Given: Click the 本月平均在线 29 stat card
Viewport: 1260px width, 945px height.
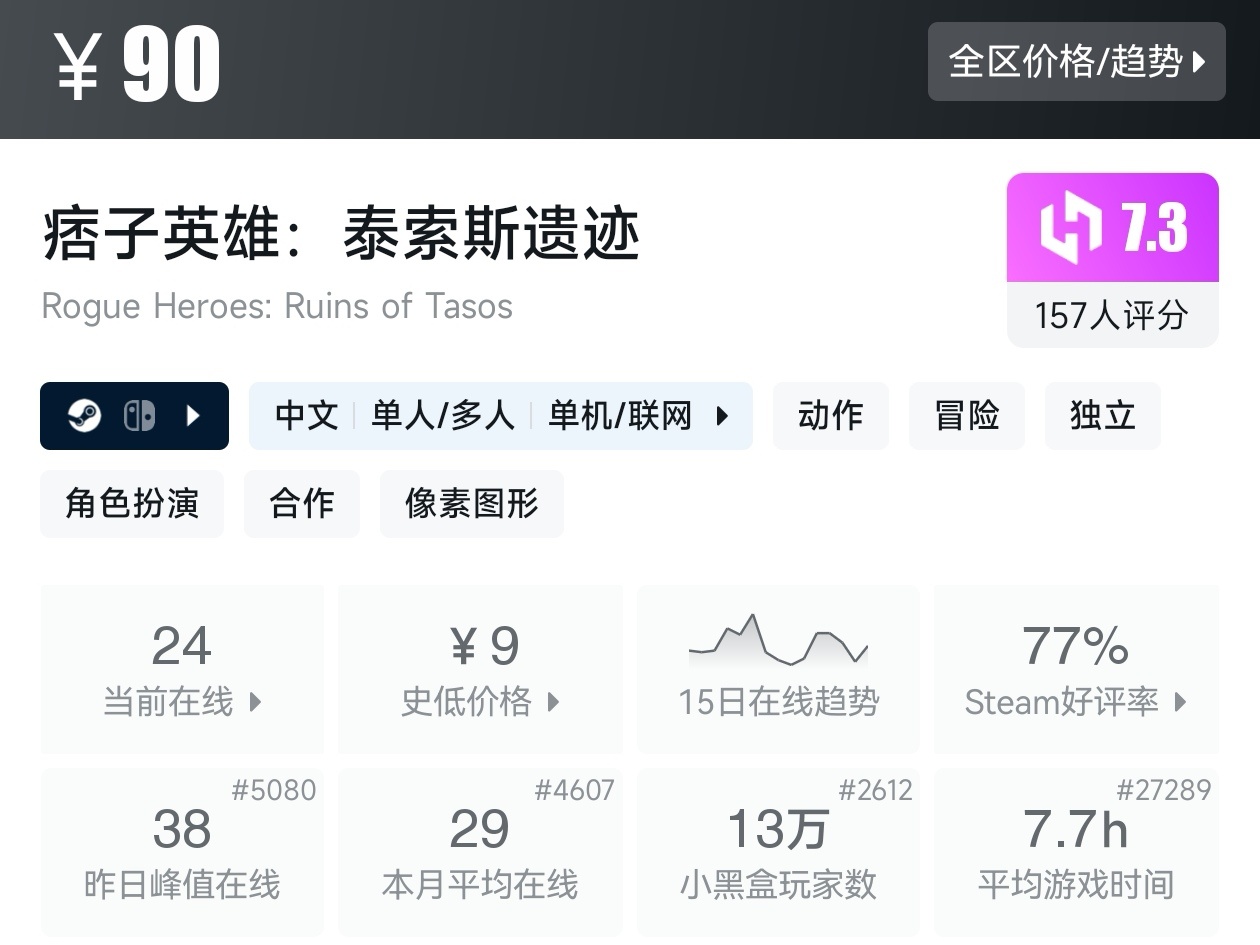Looking at the screenshot, I should [480, 851].
